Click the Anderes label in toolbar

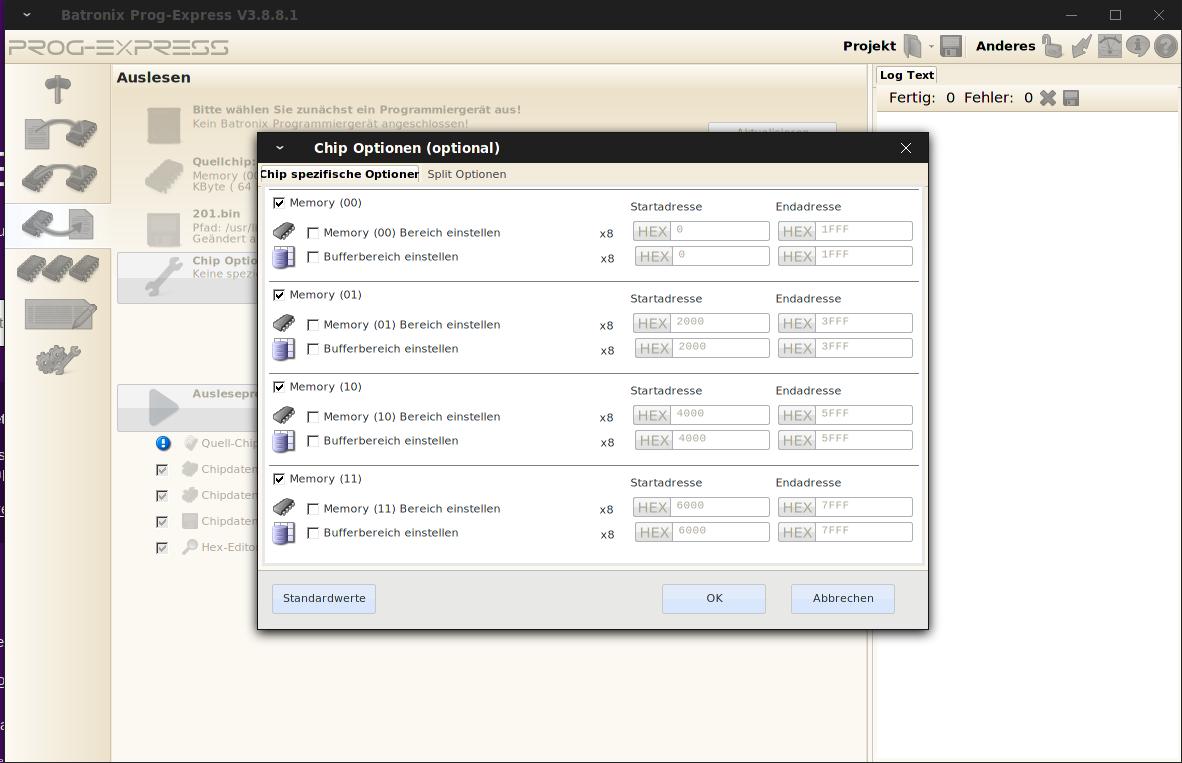pos(1006,46)
